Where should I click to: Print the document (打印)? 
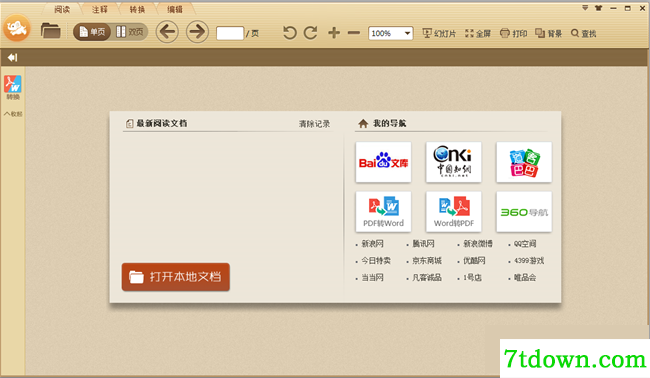point(514,33)
